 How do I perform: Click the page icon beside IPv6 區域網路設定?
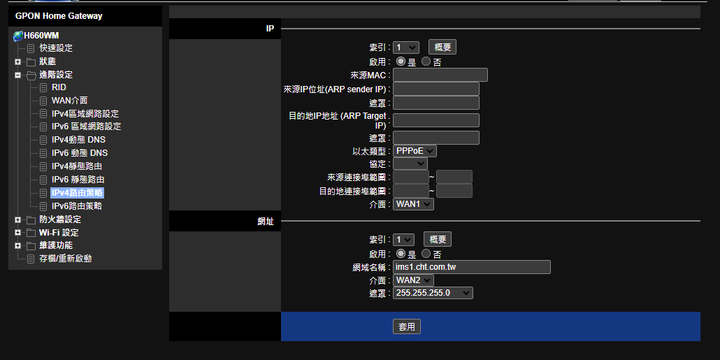click(x=43, y=127)
